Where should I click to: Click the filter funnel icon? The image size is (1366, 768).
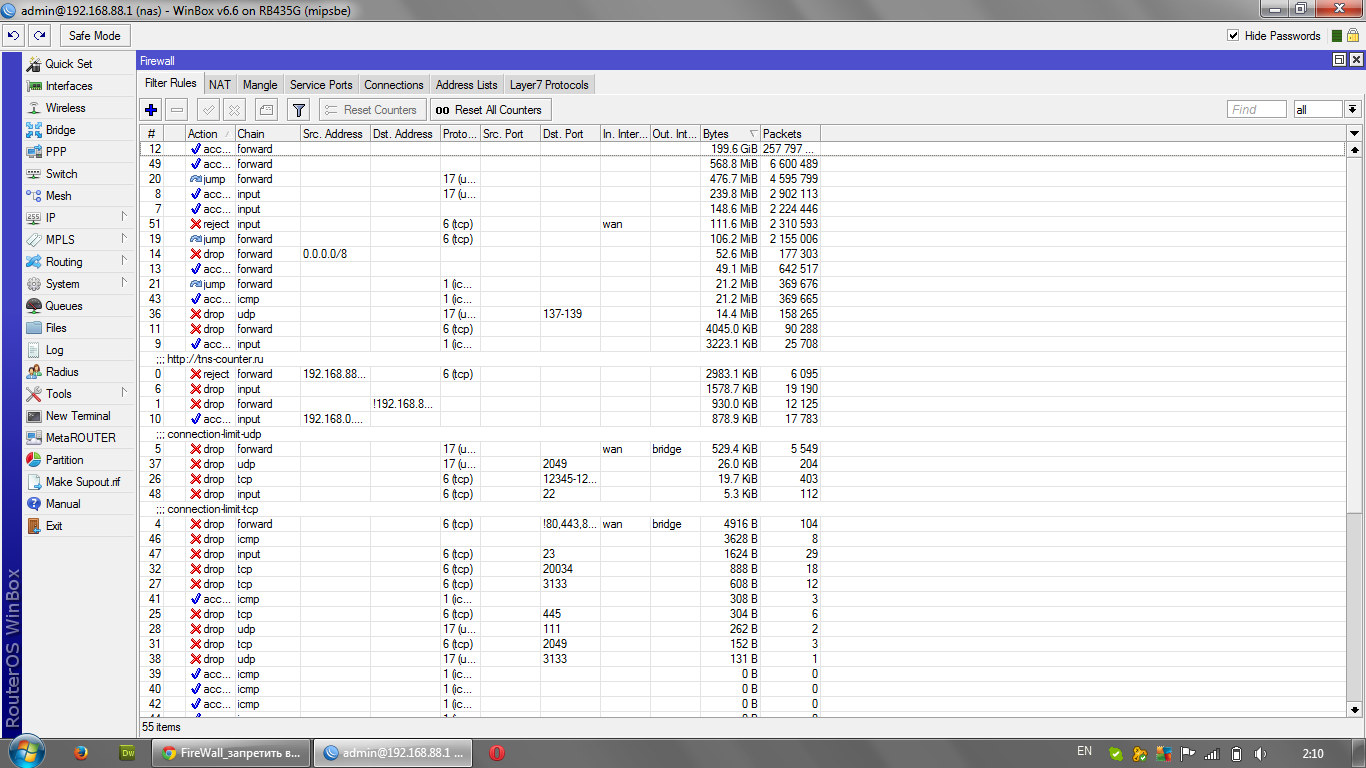click(298, 110)
